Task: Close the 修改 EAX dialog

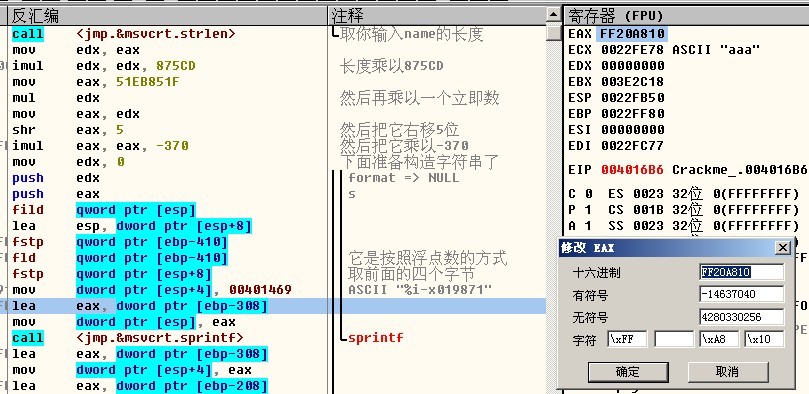Action: pyautogui.click(x=783, y=248)
